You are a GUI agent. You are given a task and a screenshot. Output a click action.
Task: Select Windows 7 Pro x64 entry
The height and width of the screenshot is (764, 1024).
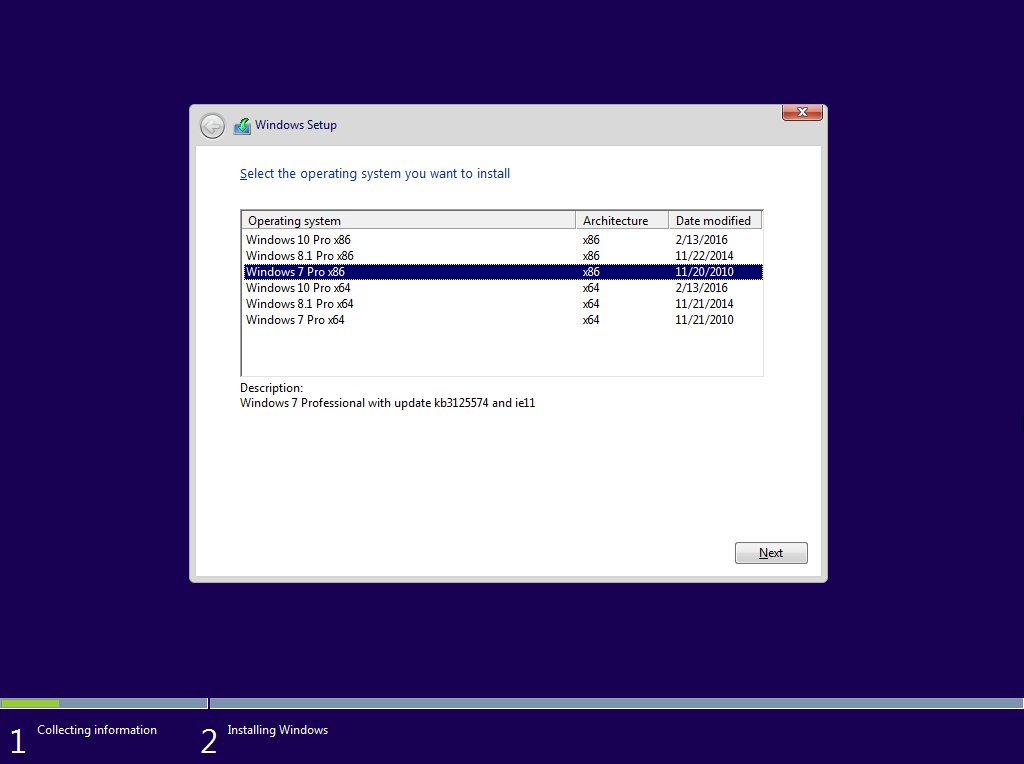295,319
